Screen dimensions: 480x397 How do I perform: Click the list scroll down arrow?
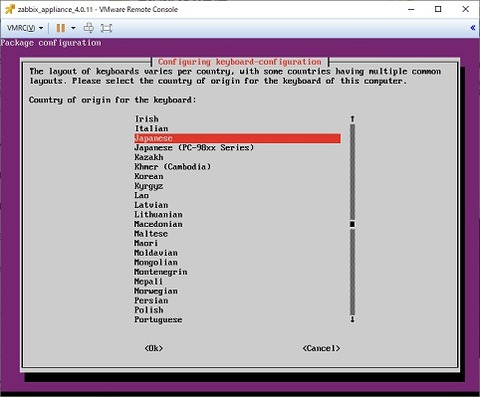(x=353, y=319)
